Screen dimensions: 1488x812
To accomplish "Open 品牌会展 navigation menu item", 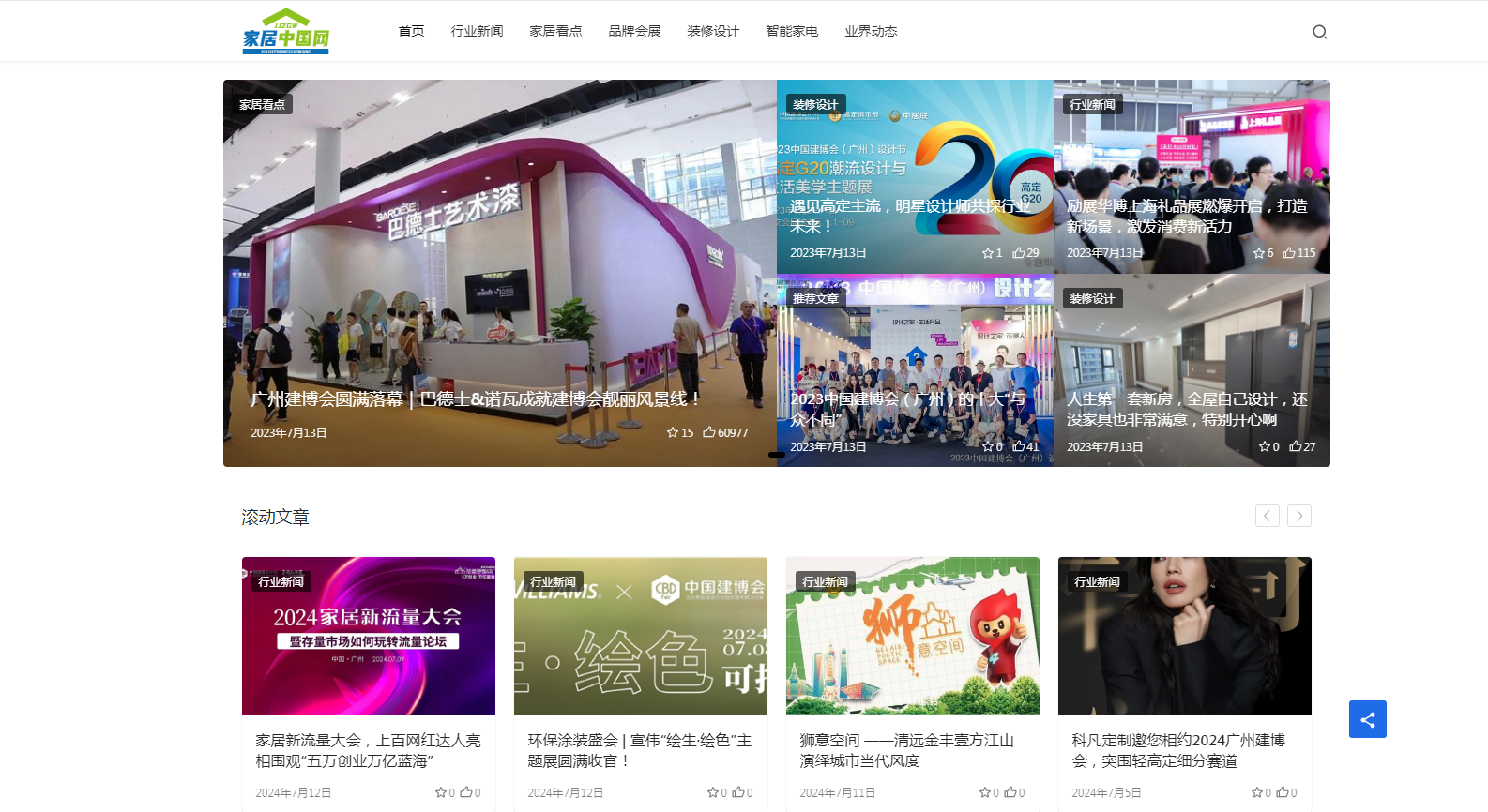I will pos(634,31).
